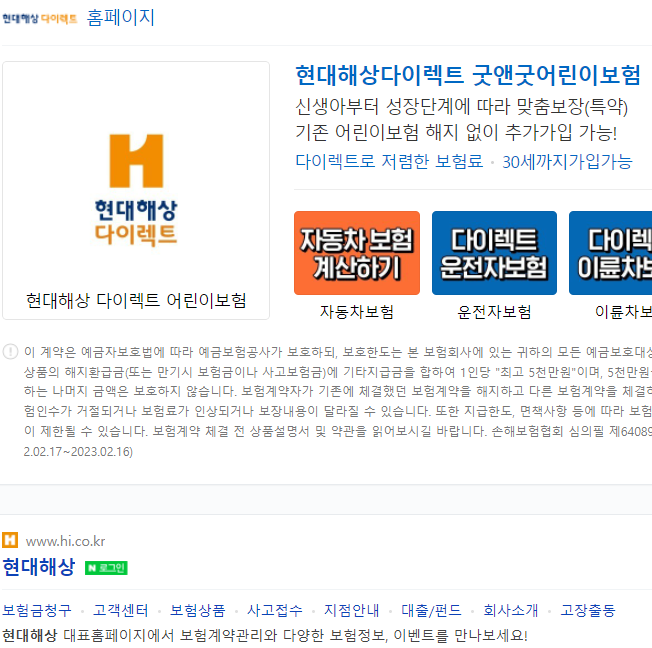Go to 대출/펀드 sublink

[432, 610]
